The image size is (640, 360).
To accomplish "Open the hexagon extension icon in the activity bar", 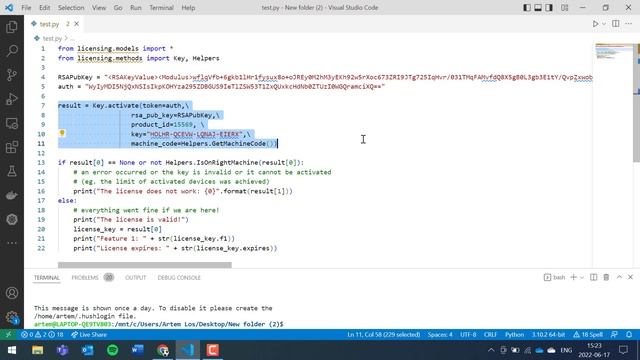I will point(12,220).
